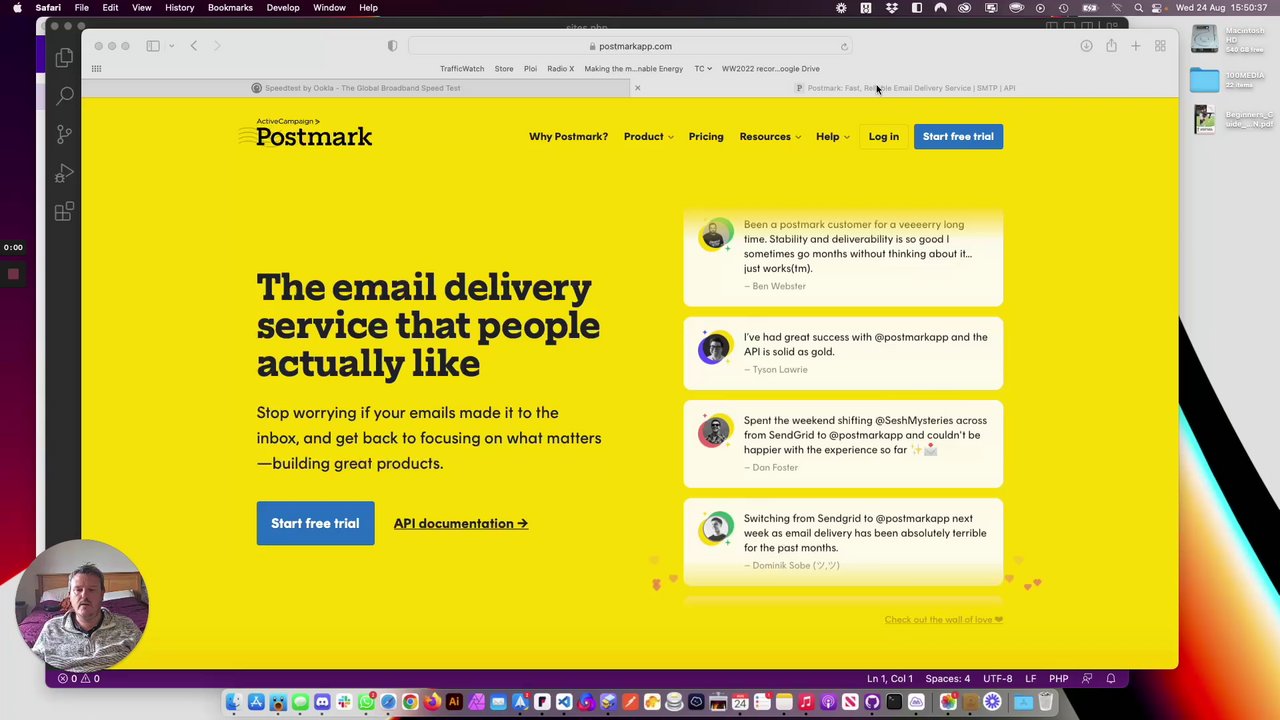
Task: Open the Pricing page link
Action: pyautogui.click(x=706, y=137)
